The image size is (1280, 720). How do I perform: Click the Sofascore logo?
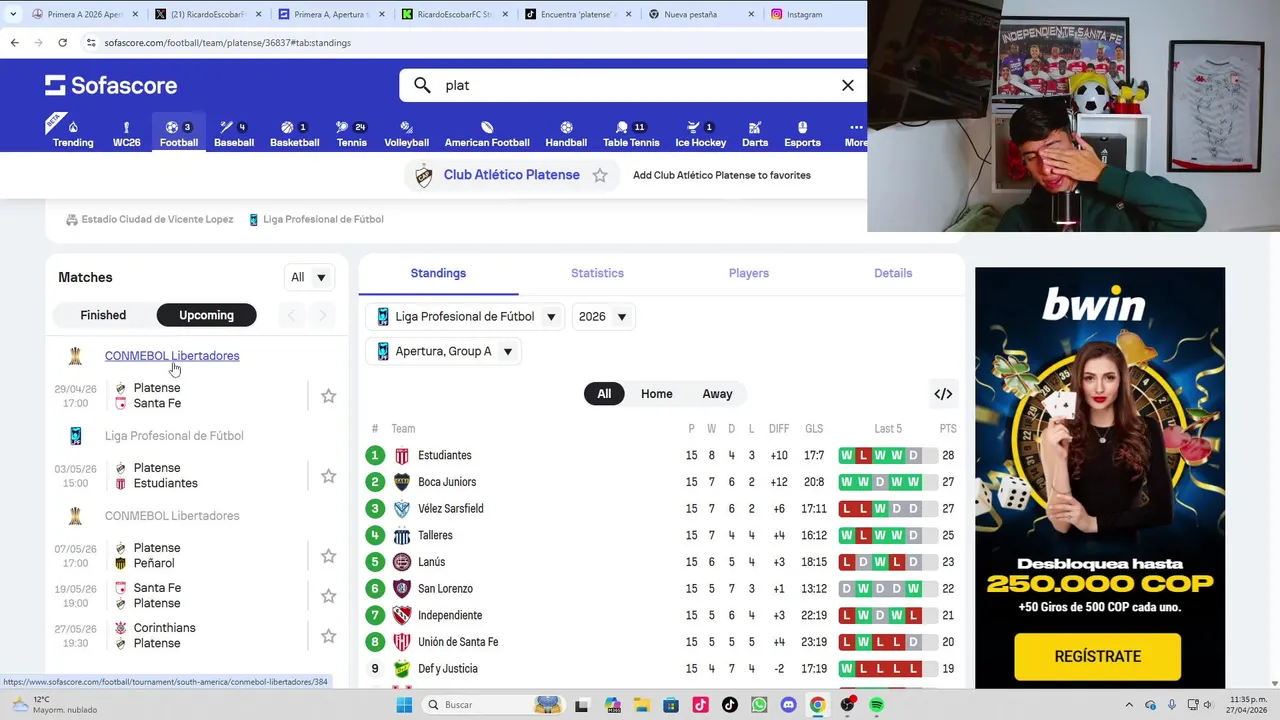(111, 85)
